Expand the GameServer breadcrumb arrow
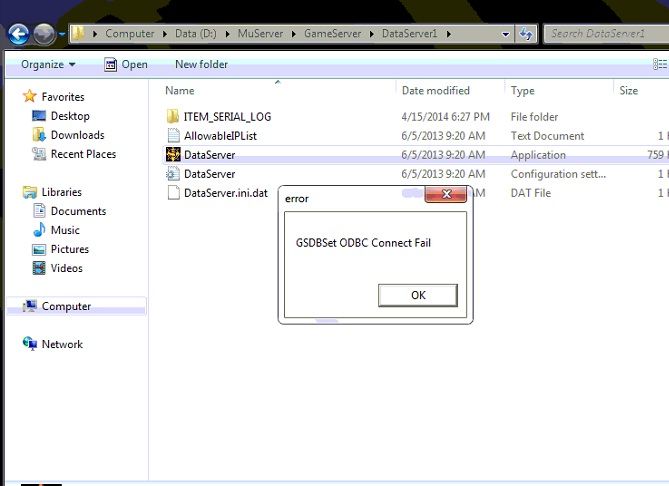The image size is (669, 486). [x=374, y=34]
